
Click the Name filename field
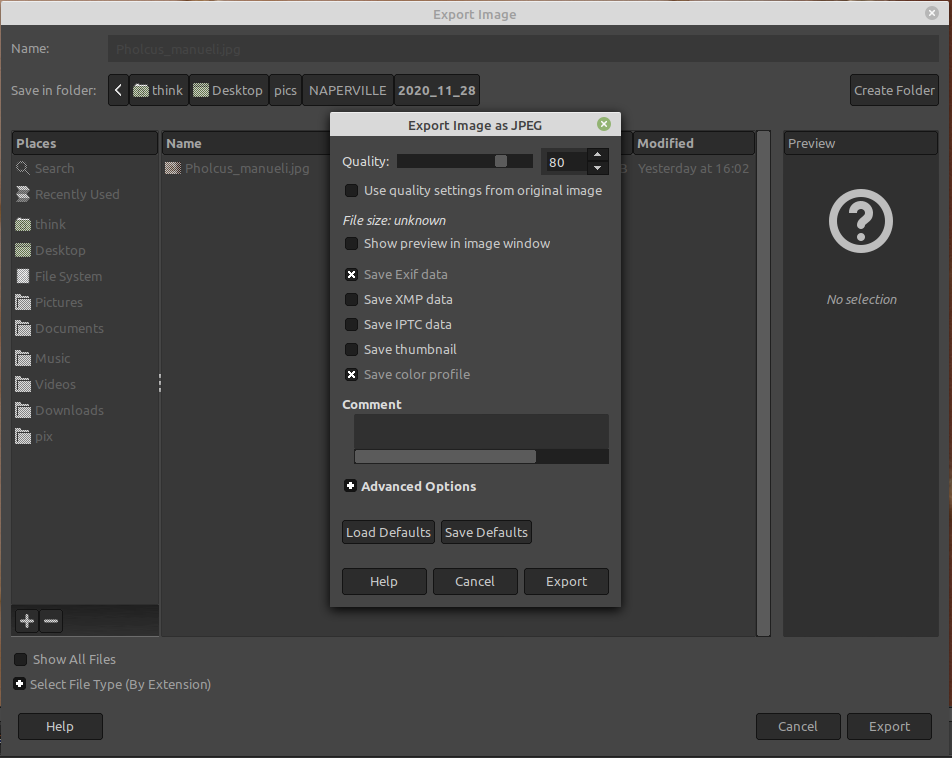(x=523, y=49)
